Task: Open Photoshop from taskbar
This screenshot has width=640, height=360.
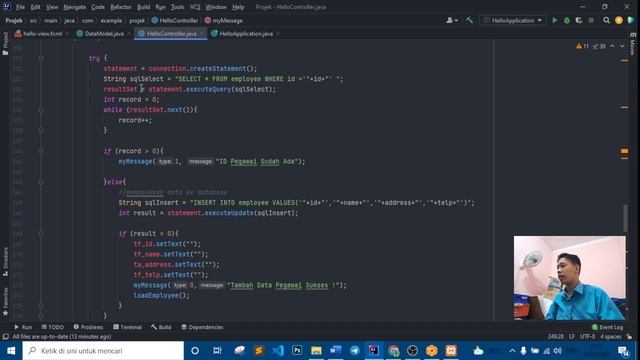Action: click(297, 351)
